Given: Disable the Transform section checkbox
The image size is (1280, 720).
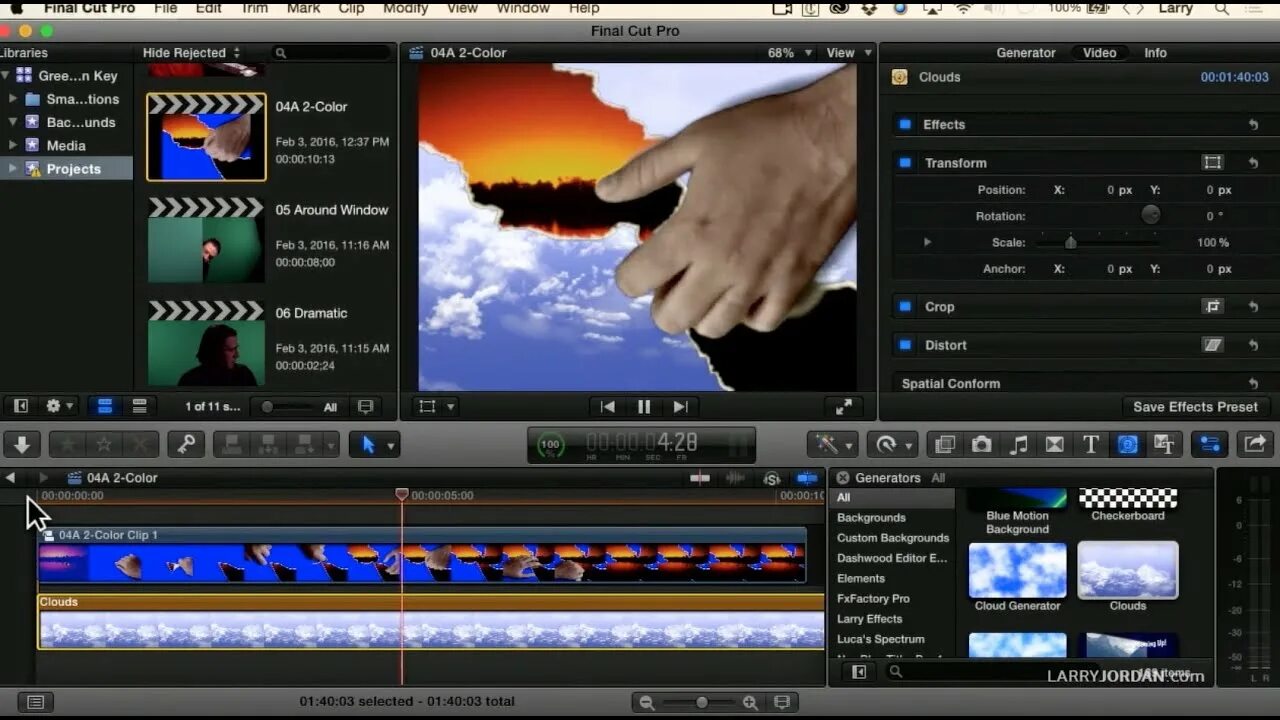Looking at the screenshot, I should [x=905, y=163].
